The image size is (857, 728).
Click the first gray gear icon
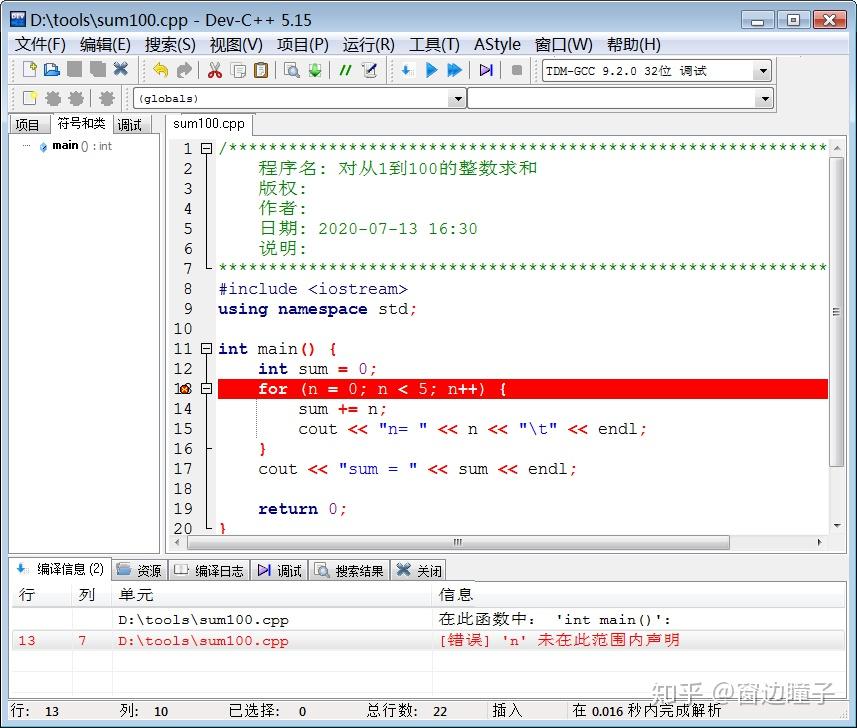pyautogui.click(x=53, y=98)
